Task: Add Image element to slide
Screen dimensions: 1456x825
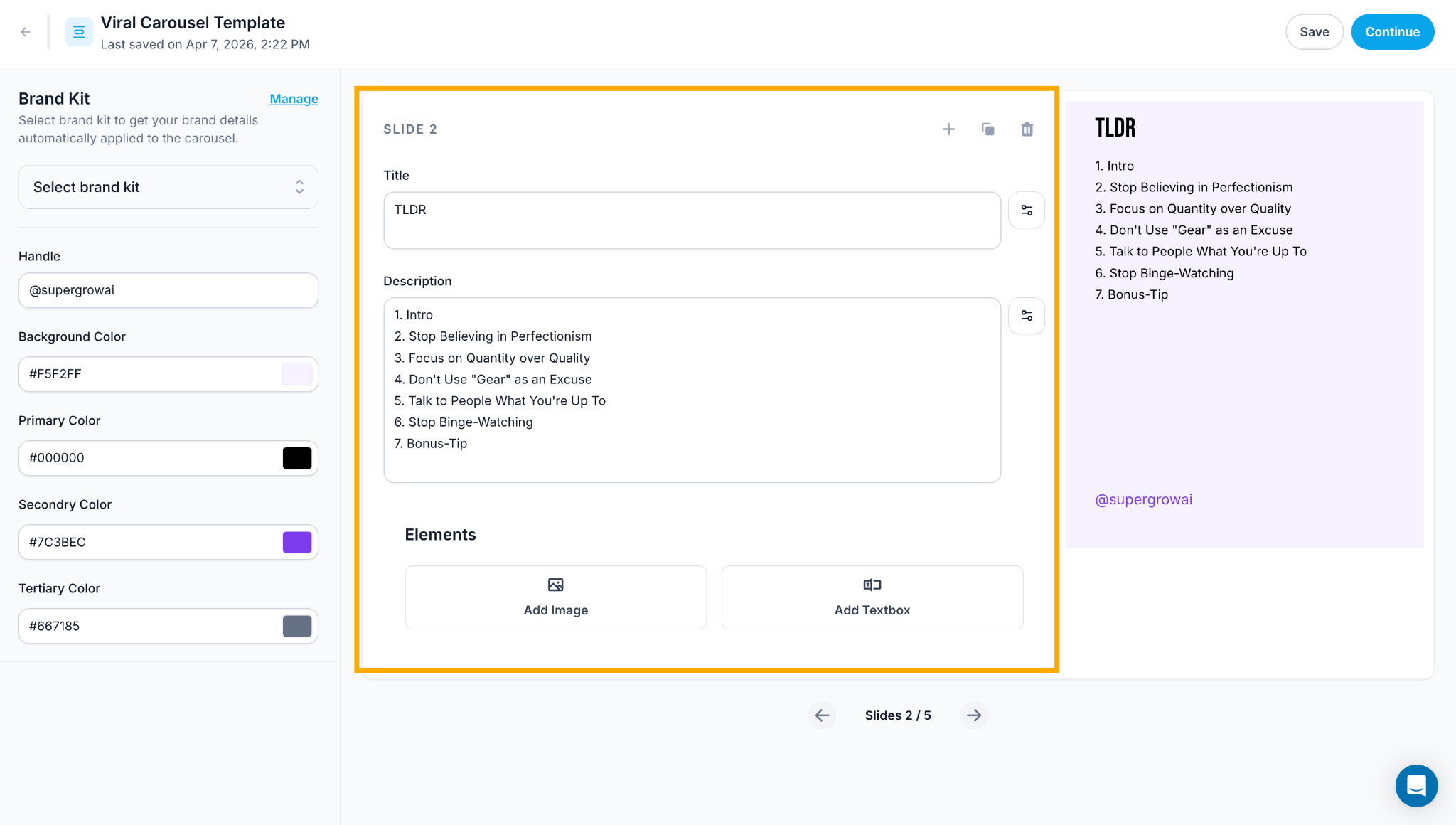Action: [556, 597]
